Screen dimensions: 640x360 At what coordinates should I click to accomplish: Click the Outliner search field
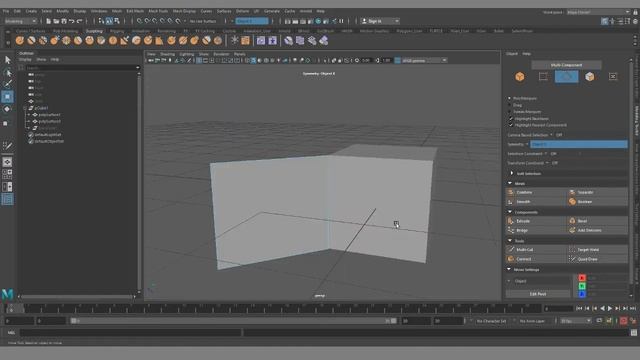coord(82,68)
